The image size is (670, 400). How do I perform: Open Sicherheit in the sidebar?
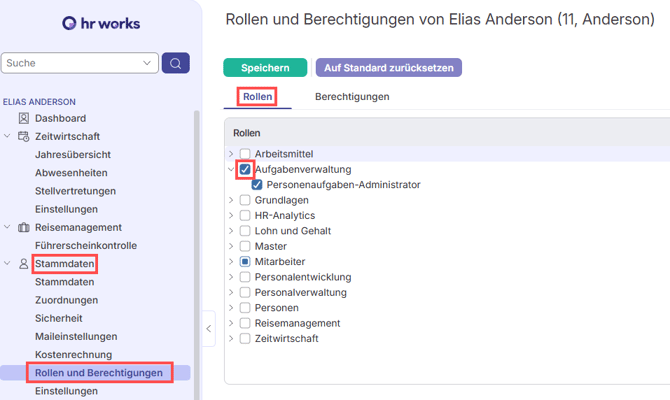point(59,318)
